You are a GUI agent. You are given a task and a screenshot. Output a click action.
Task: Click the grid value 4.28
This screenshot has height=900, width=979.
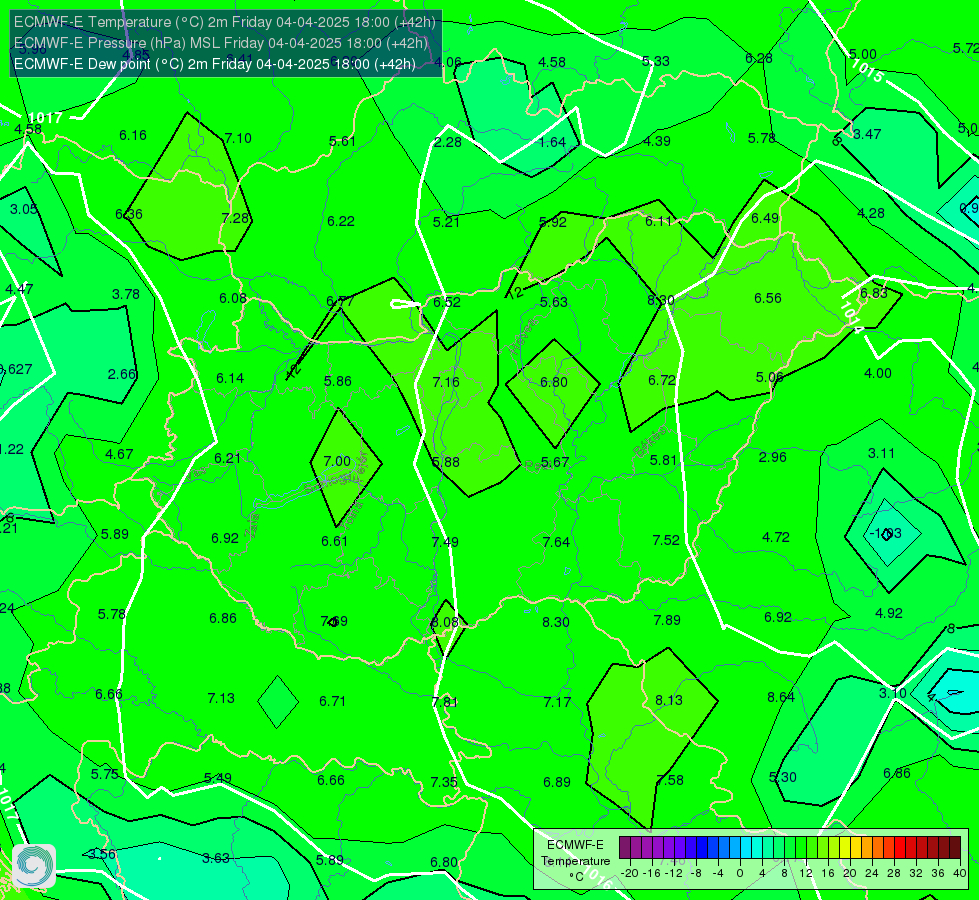871,213
